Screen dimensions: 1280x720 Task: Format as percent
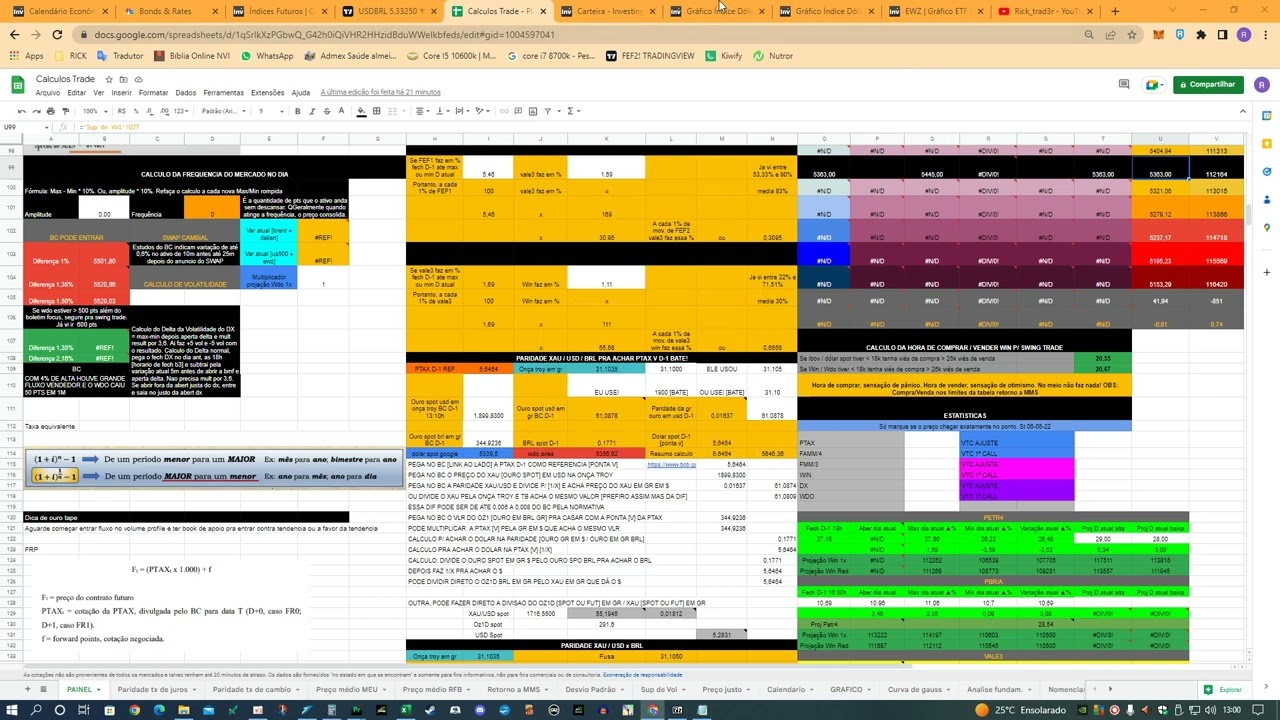click(136, 111)
